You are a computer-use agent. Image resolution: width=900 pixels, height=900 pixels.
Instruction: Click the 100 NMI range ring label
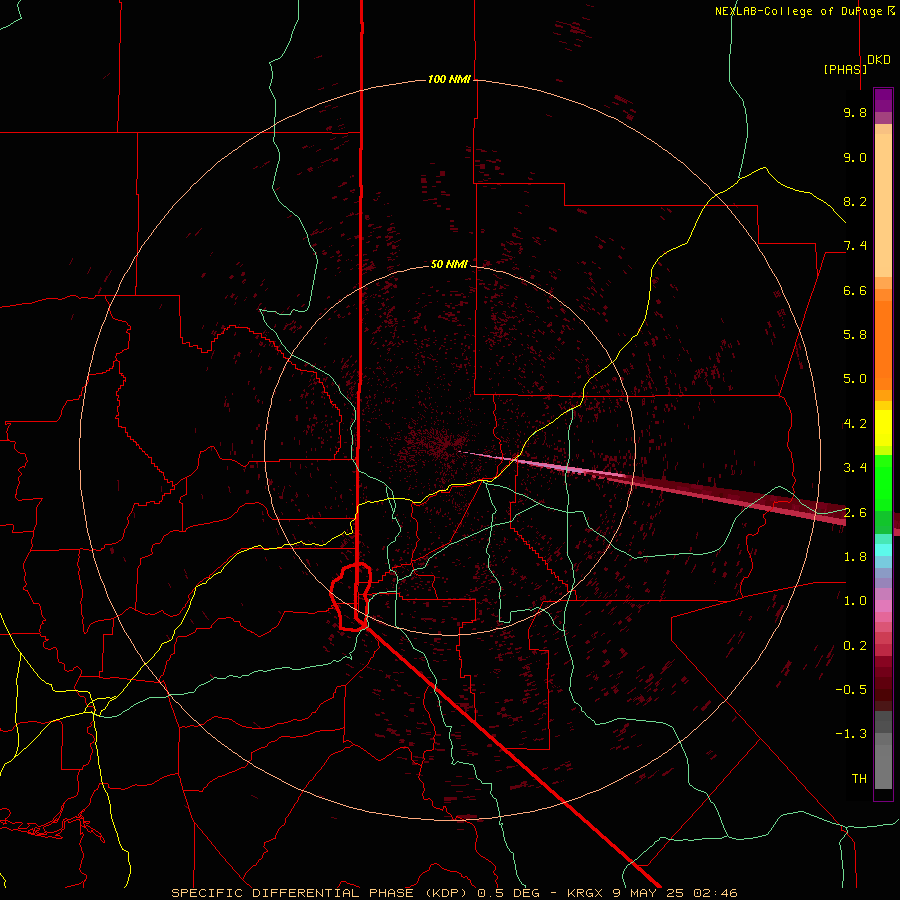(x=449, y=79)
